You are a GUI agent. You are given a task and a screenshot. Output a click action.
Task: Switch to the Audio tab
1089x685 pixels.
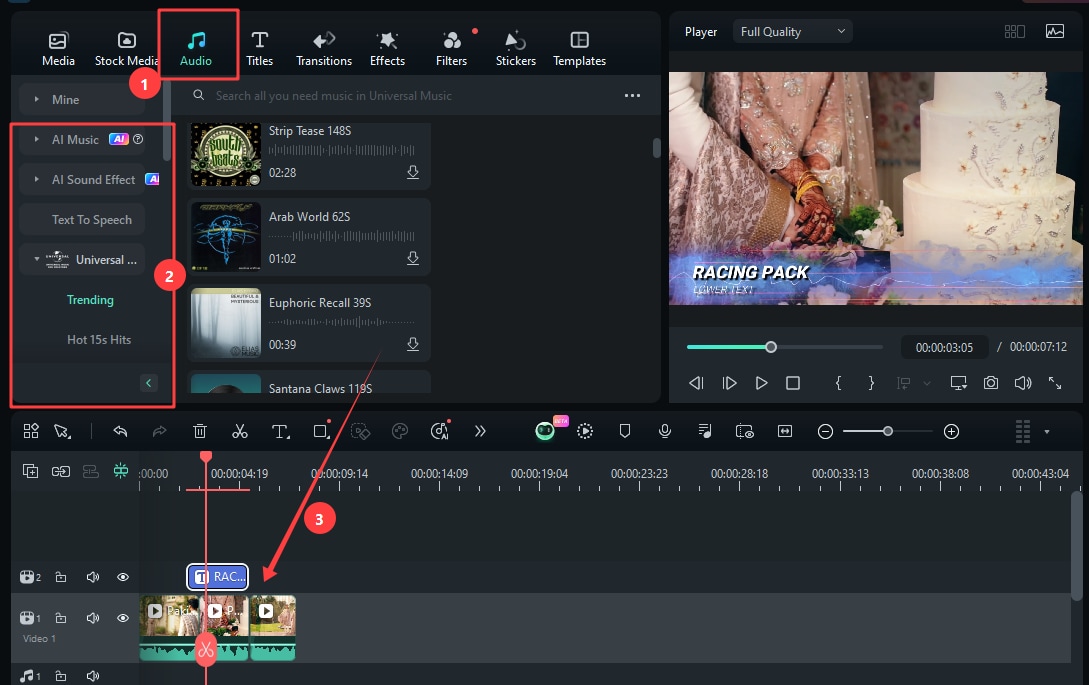pos(196,49)
